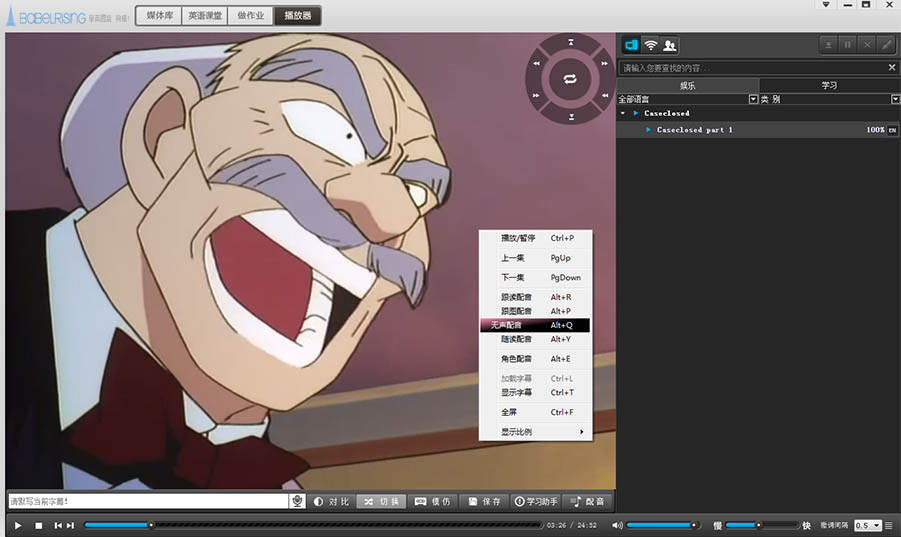This screenshot has width=901, height=537.
Task: Click the microphone icon beside subtitle input
Action: tap(297, 501)
